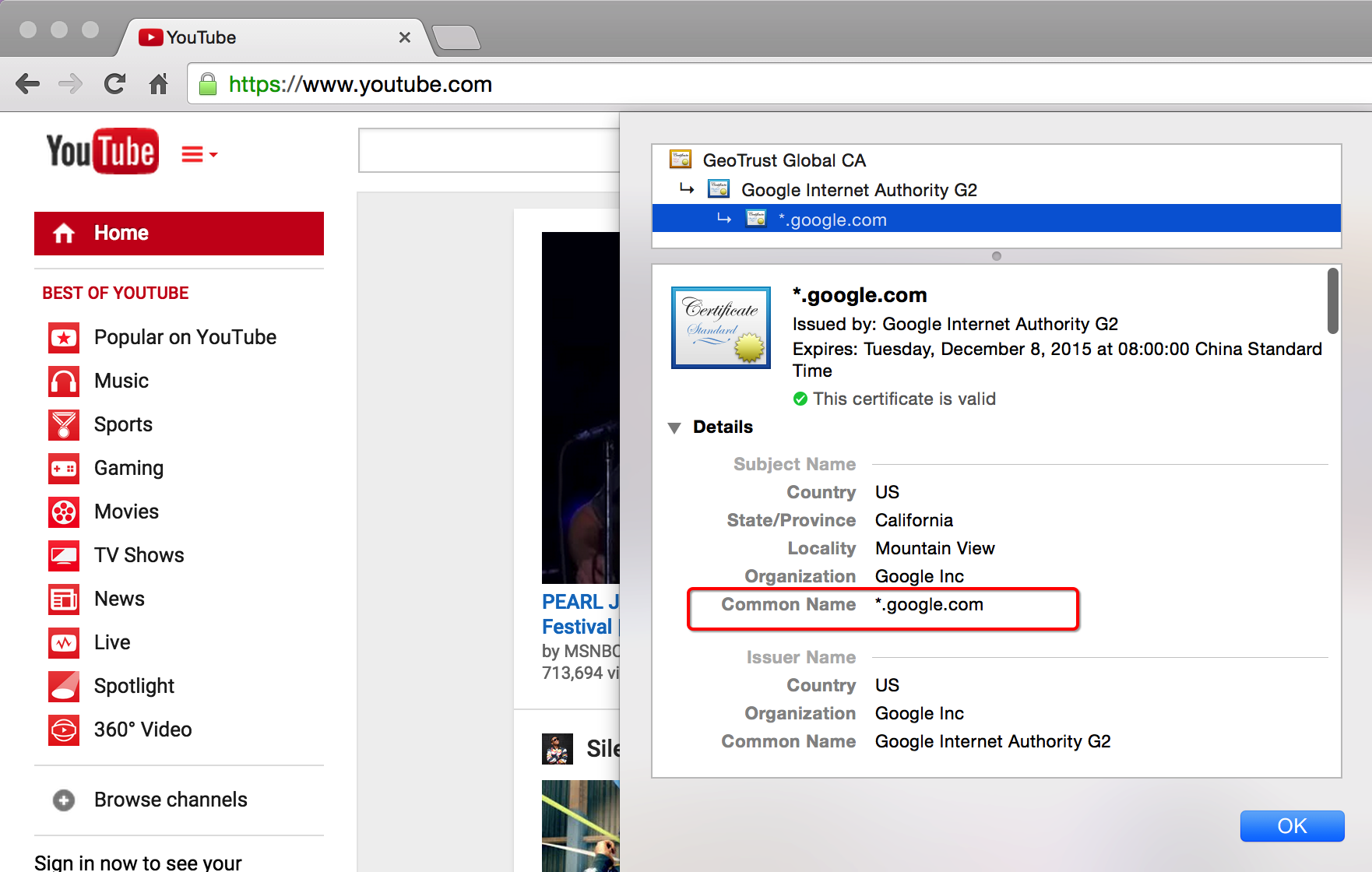Select the YouTube browser tab

tap(273, 37)
